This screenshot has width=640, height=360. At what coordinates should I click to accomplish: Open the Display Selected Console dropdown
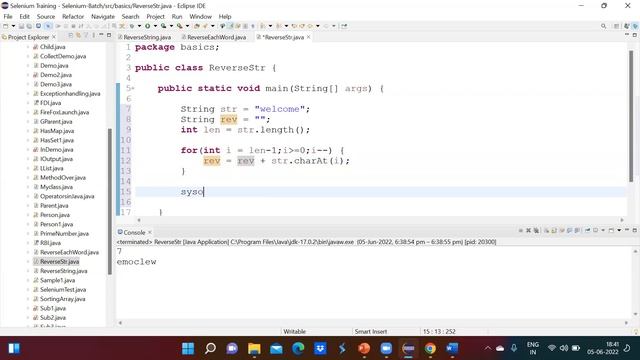pos(603,231)
